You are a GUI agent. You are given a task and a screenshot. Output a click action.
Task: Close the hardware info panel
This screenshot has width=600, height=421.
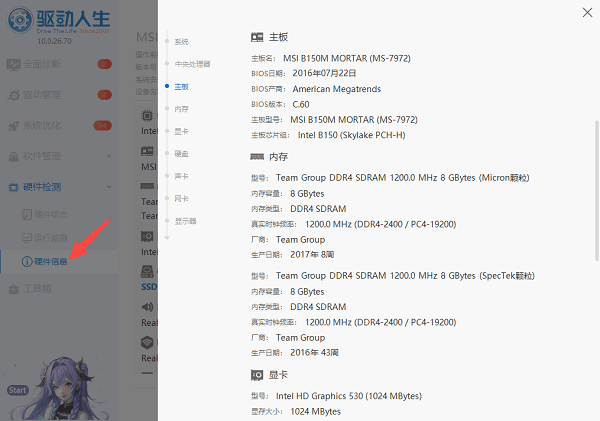point(586,12)
